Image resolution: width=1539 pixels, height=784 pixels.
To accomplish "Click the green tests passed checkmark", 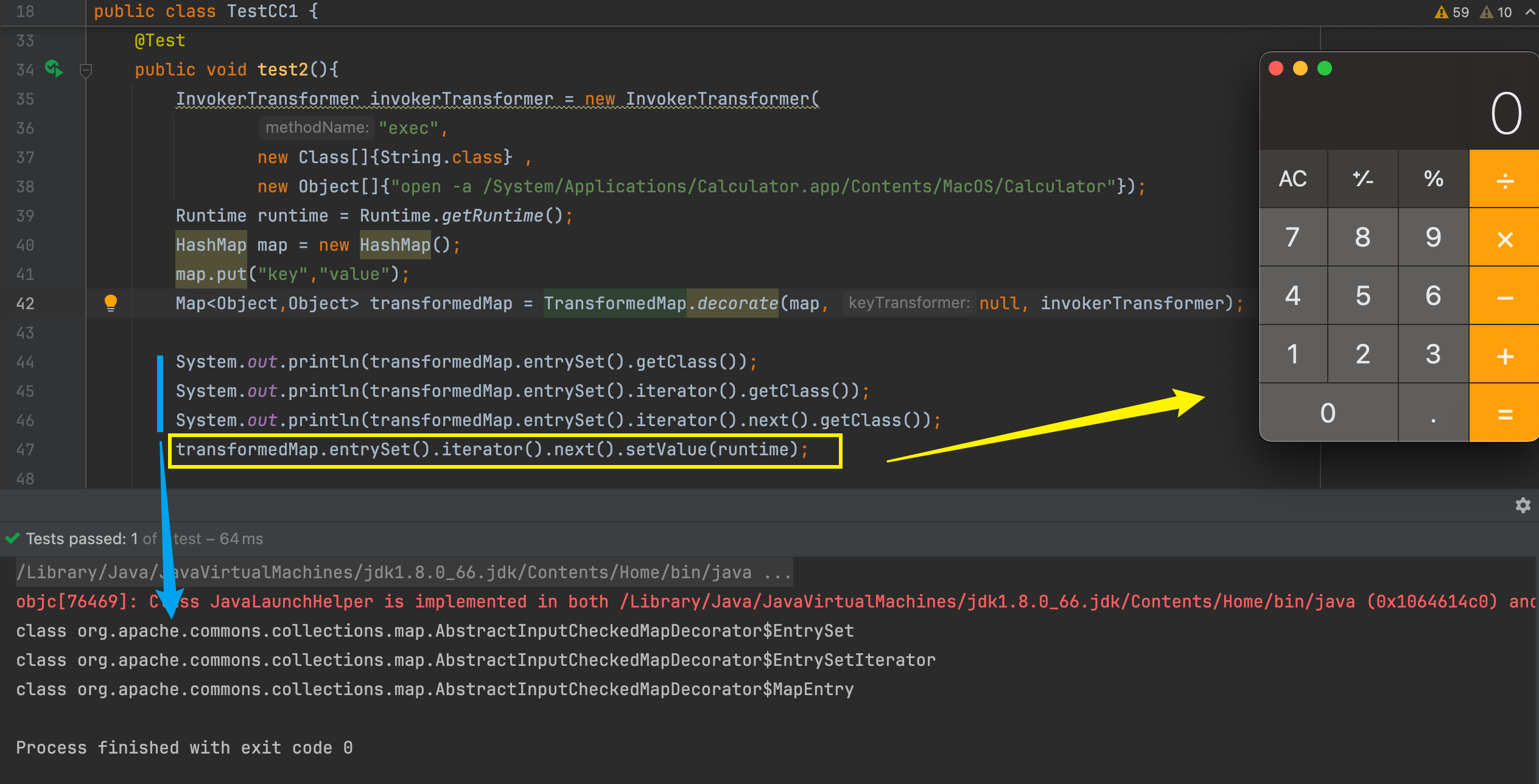I will tap(12, 539).
